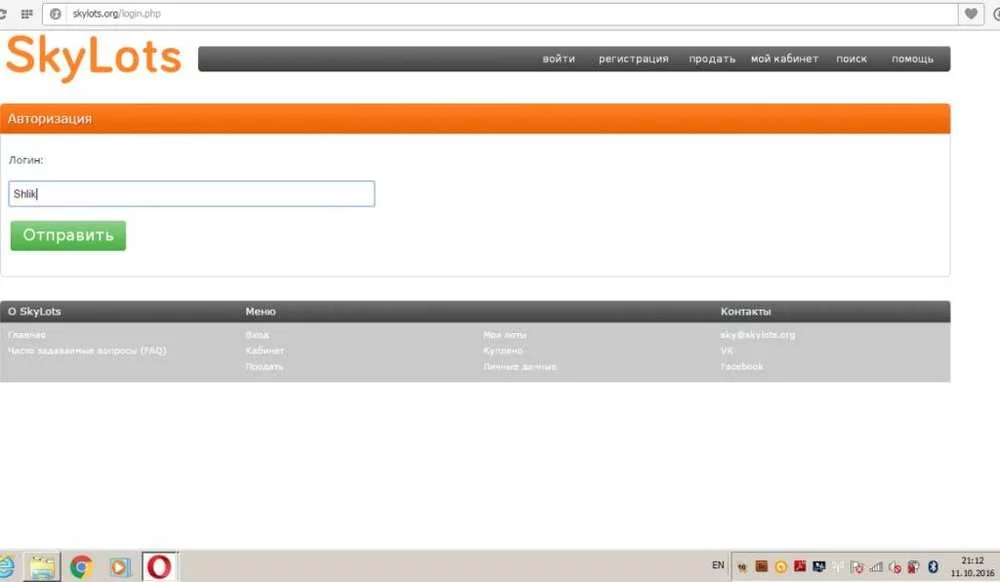
Task: Open мой кабинет from the navigation bar
Action: coord(784,59)
